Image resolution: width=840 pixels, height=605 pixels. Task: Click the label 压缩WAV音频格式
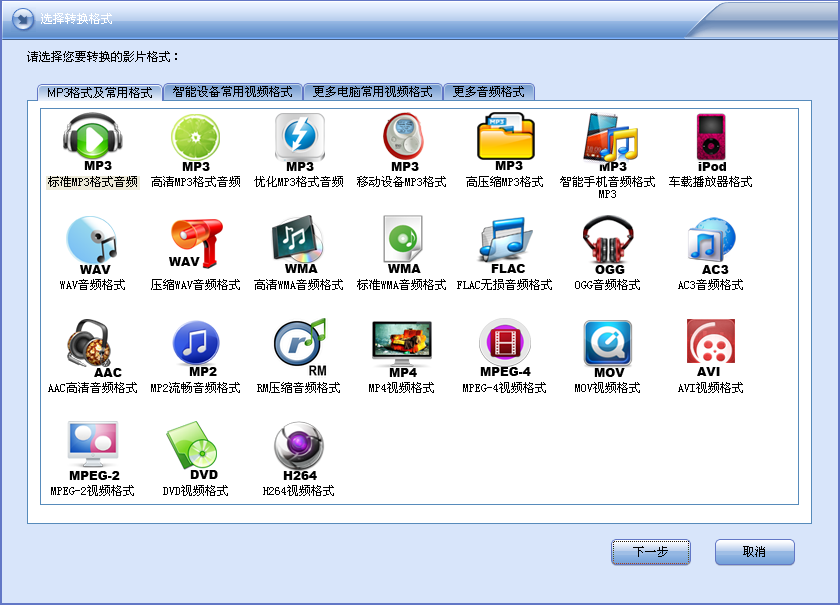(x=196, y=285)
